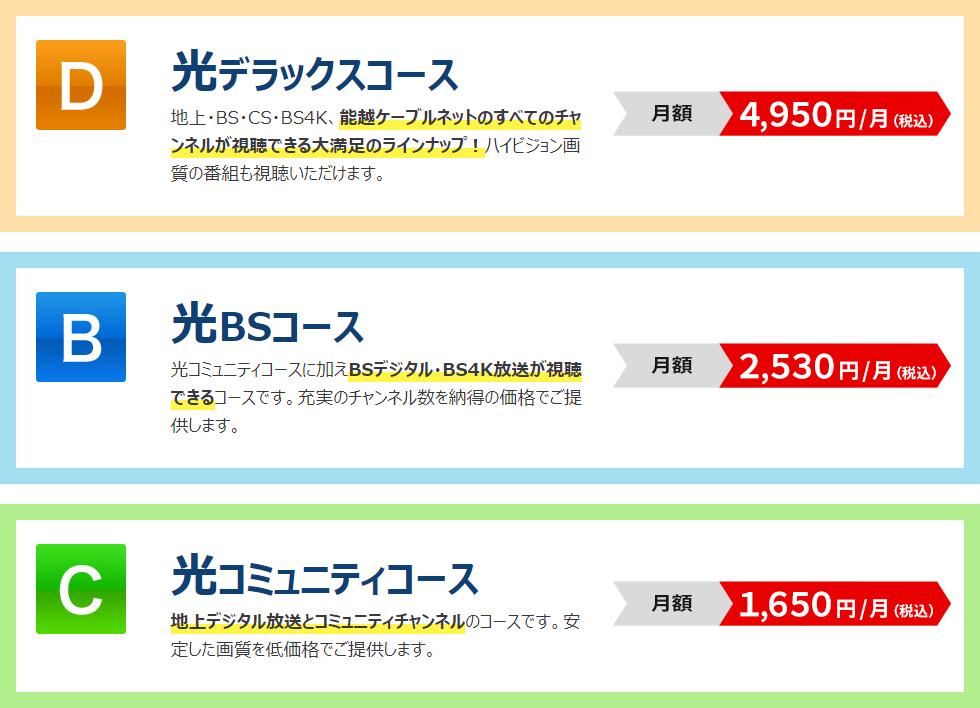Click the 質の番組も視聴いただけます sentence
Screen dimensions: 980x708
point(278,174)
